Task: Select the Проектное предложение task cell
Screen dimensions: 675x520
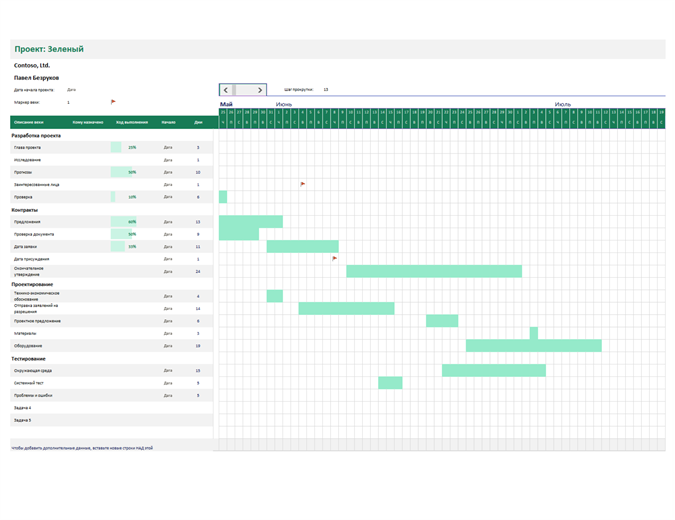Action: click(x=37, y=321)
